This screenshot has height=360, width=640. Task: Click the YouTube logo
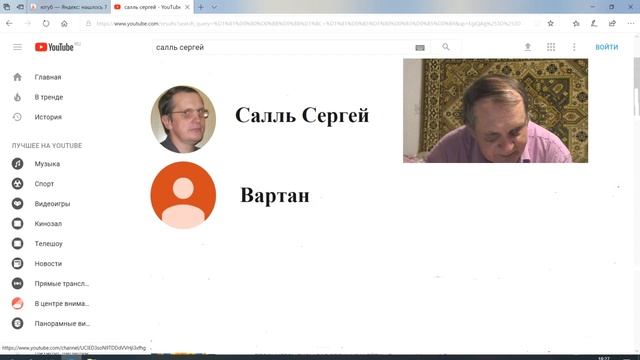tap(54, 47)
